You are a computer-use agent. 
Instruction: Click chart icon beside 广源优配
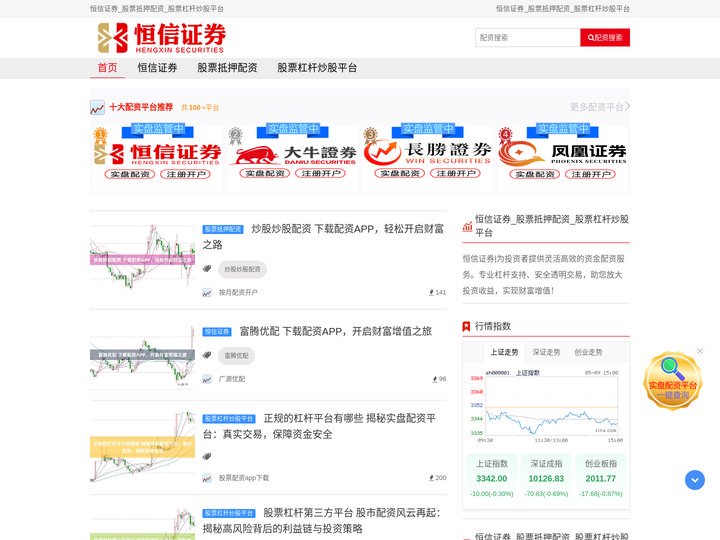click(x=207, y=379)
